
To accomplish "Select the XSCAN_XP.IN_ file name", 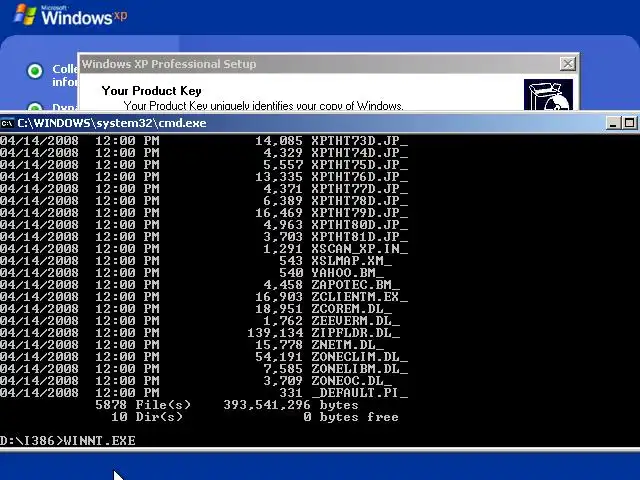I will point(360,249).
